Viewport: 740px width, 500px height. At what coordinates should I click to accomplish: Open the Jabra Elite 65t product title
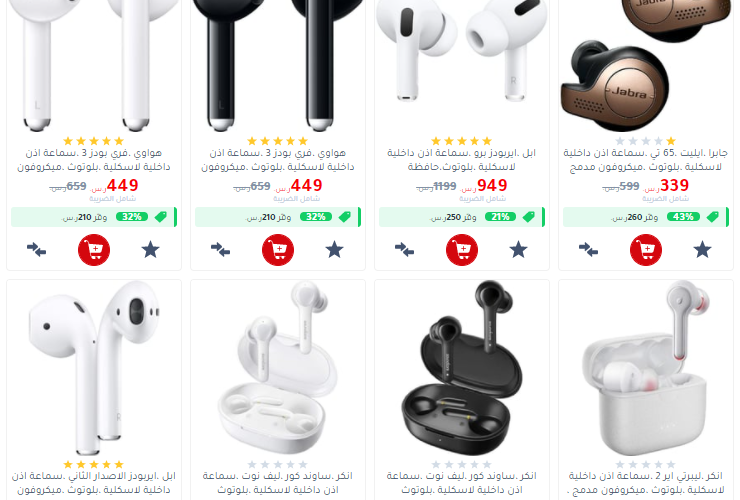tap(646, 160)
